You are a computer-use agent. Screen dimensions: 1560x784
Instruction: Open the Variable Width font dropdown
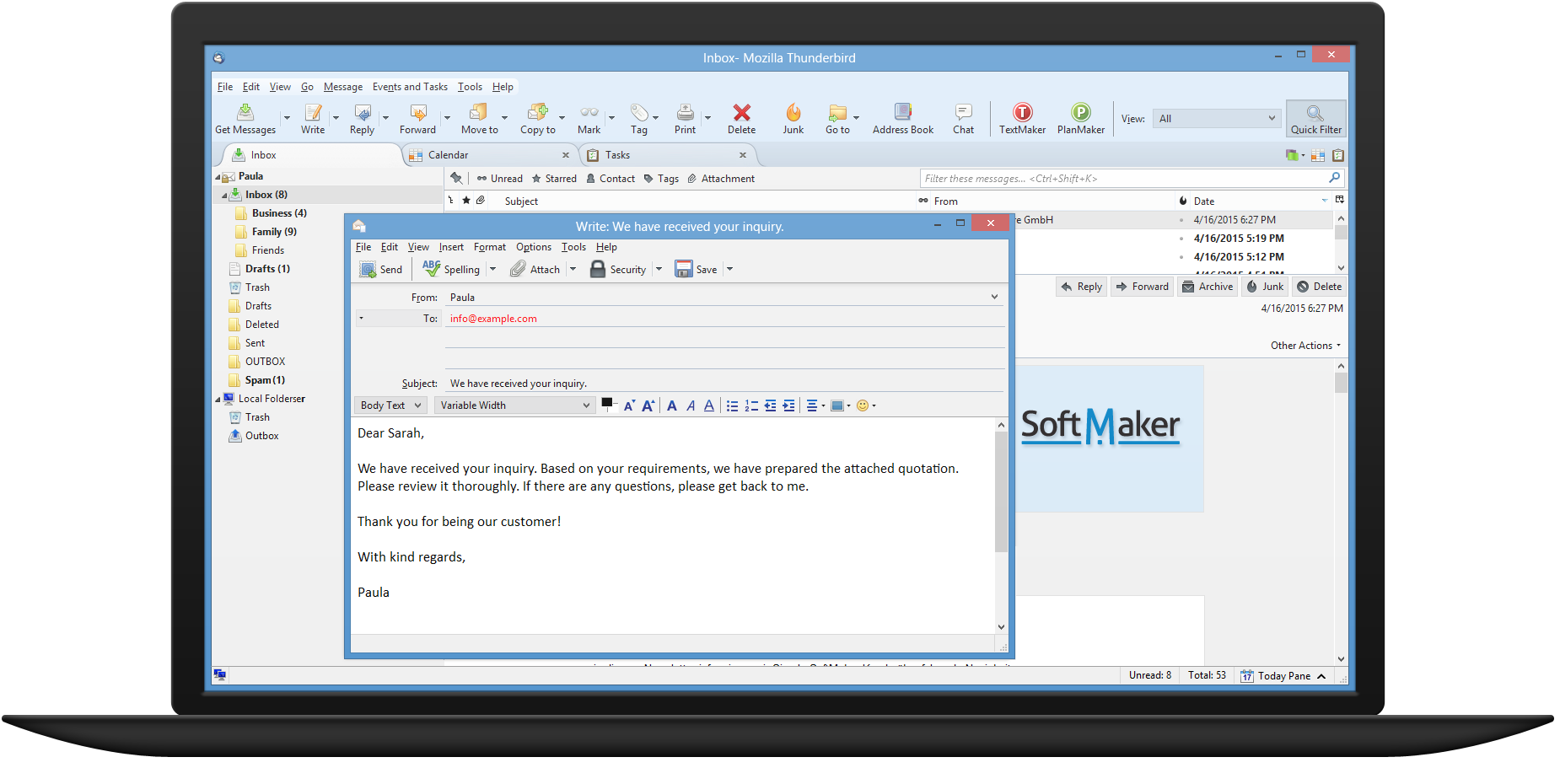(514, 405)
